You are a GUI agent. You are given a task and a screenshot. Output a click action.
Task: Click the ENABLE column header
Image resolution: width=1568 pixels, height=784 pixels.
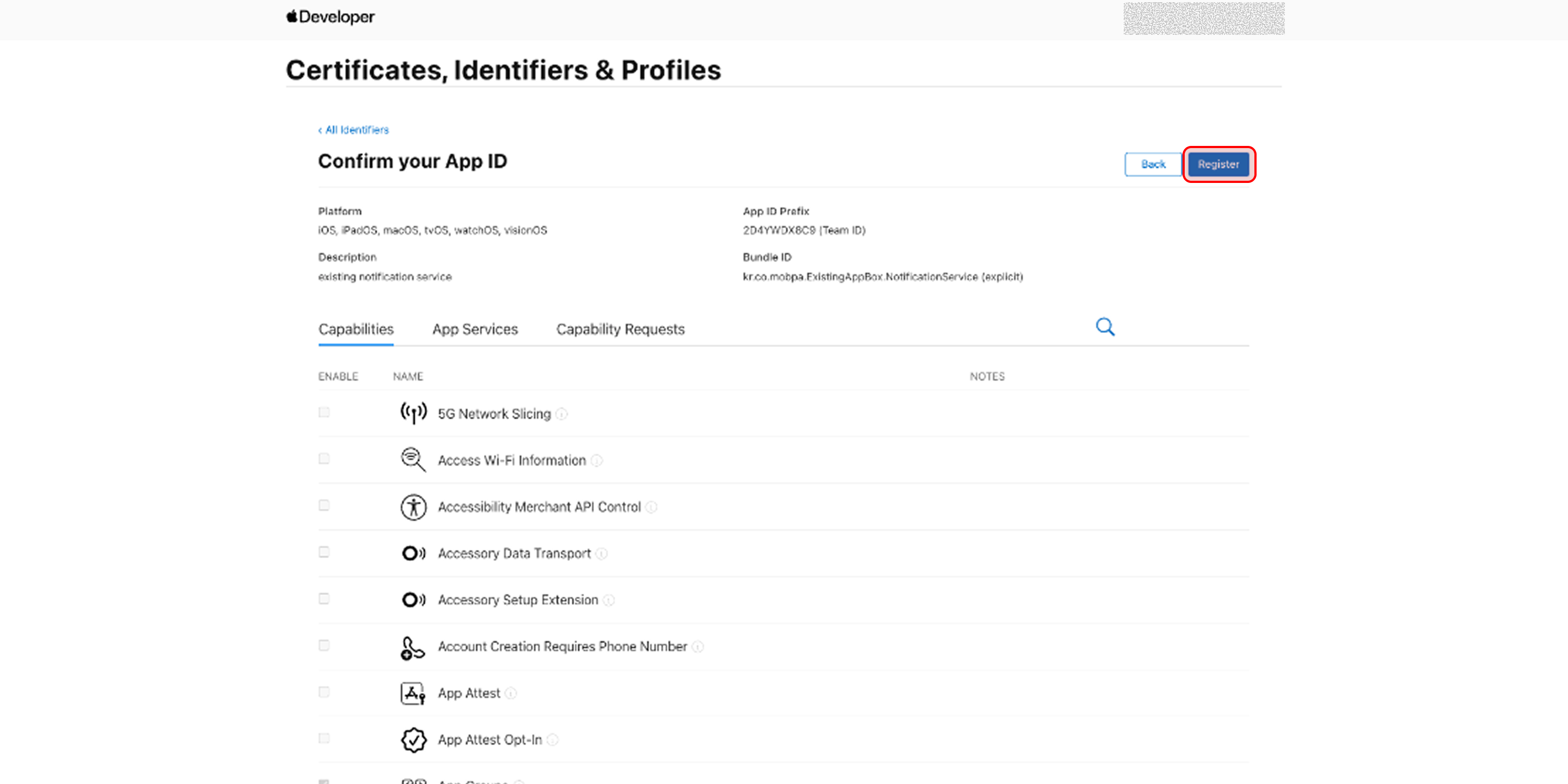pos(338,377)
